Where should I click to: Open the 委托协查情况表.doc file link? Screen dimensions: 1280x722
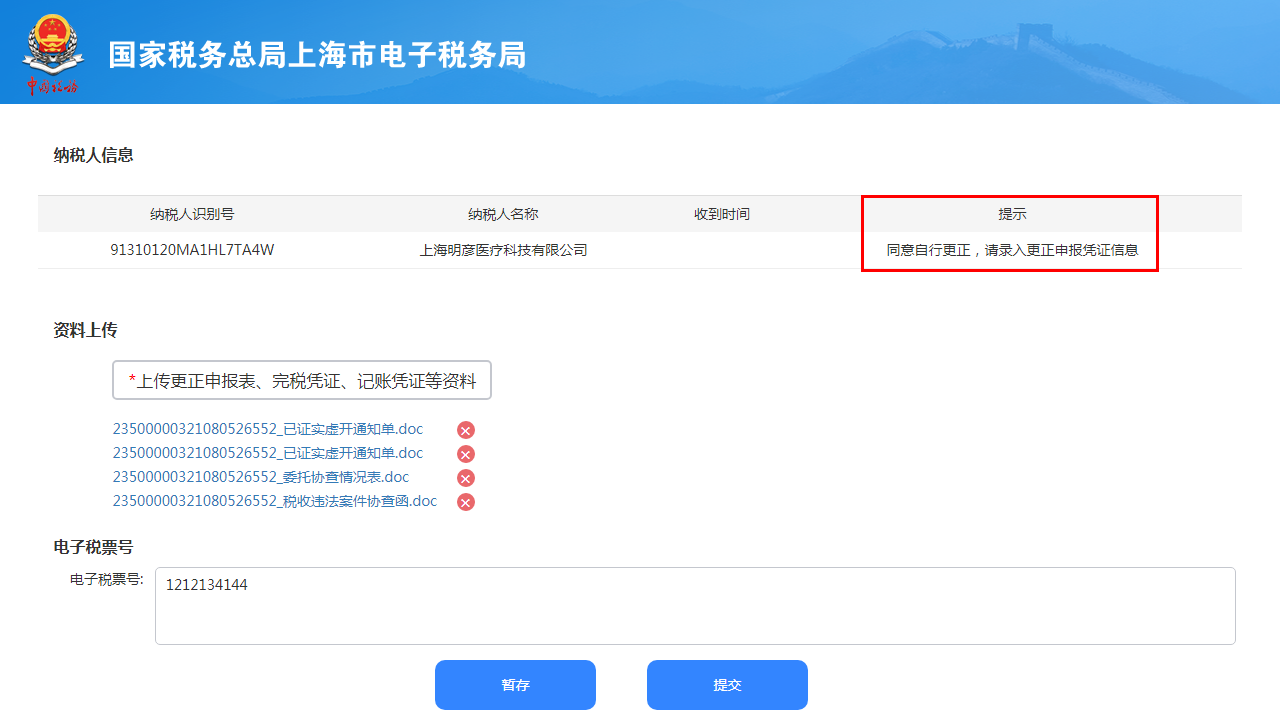pos(260,477)
